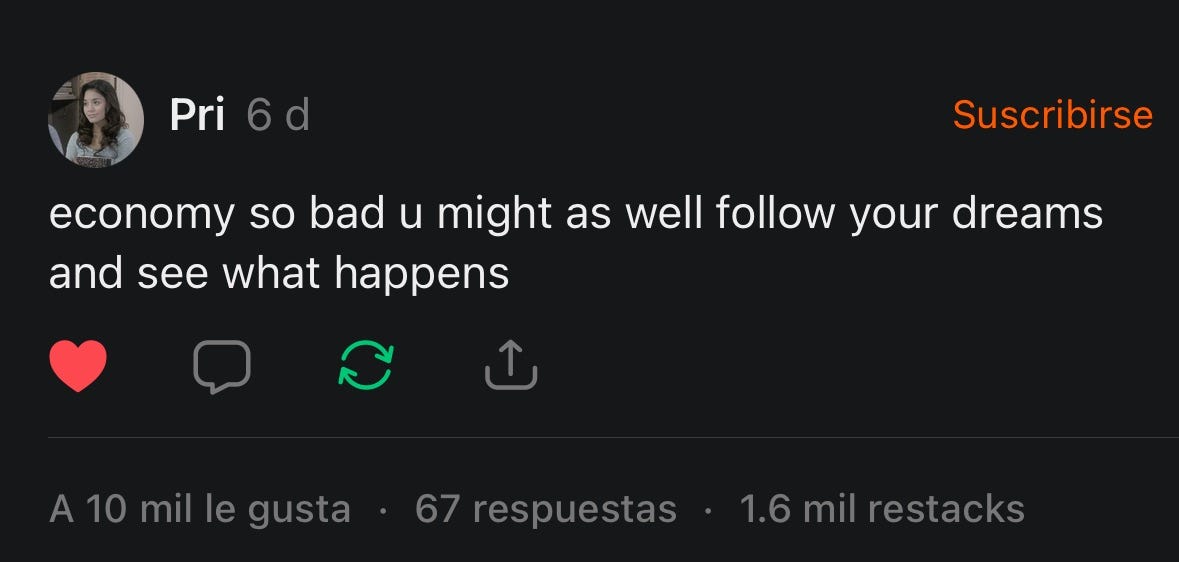The width and height of the screenshot is (1179, 562).
Task: Unlike the post via the red heart
Action: click(78, 366)
